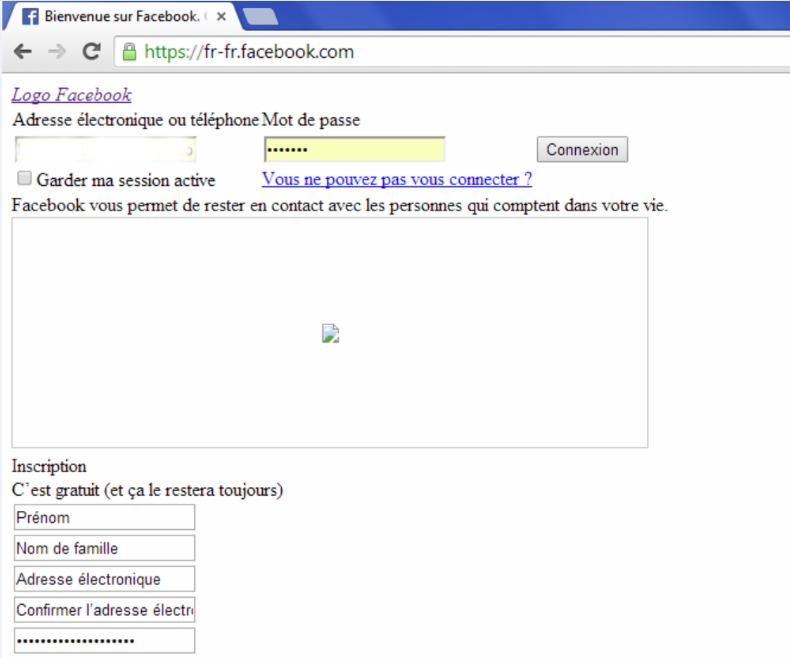790x658 pixels.
Task: Click the fr-fr.facebook.com address bar
Action: [452, 51]
